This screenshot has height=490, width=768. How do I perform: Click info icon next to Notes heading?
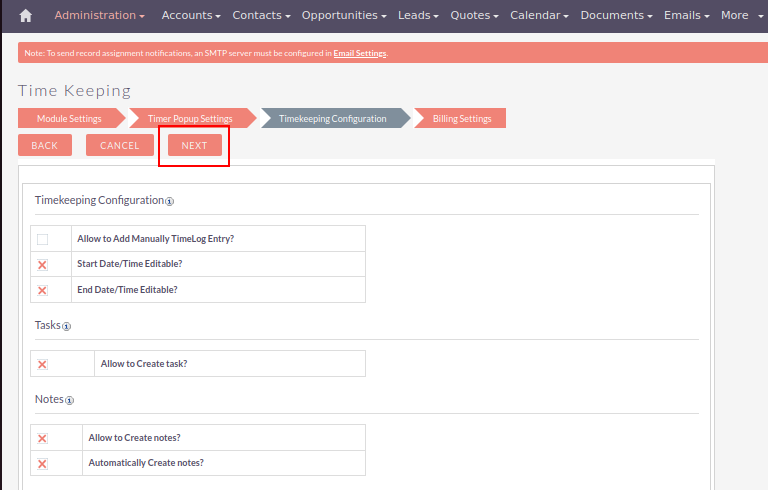click(x=69, y=401)
